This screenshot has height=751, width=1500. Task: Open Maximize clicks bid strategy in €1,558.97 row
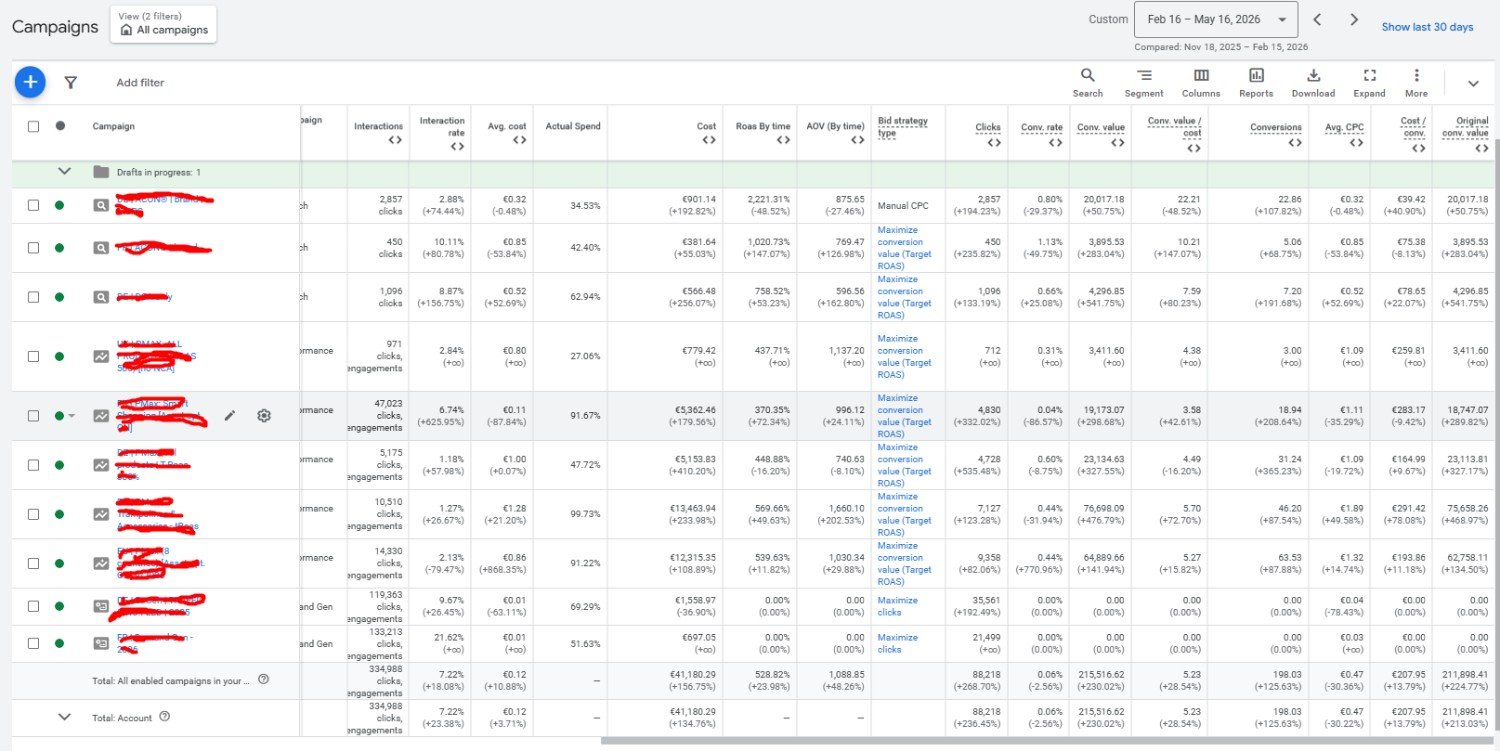point(897,606)
